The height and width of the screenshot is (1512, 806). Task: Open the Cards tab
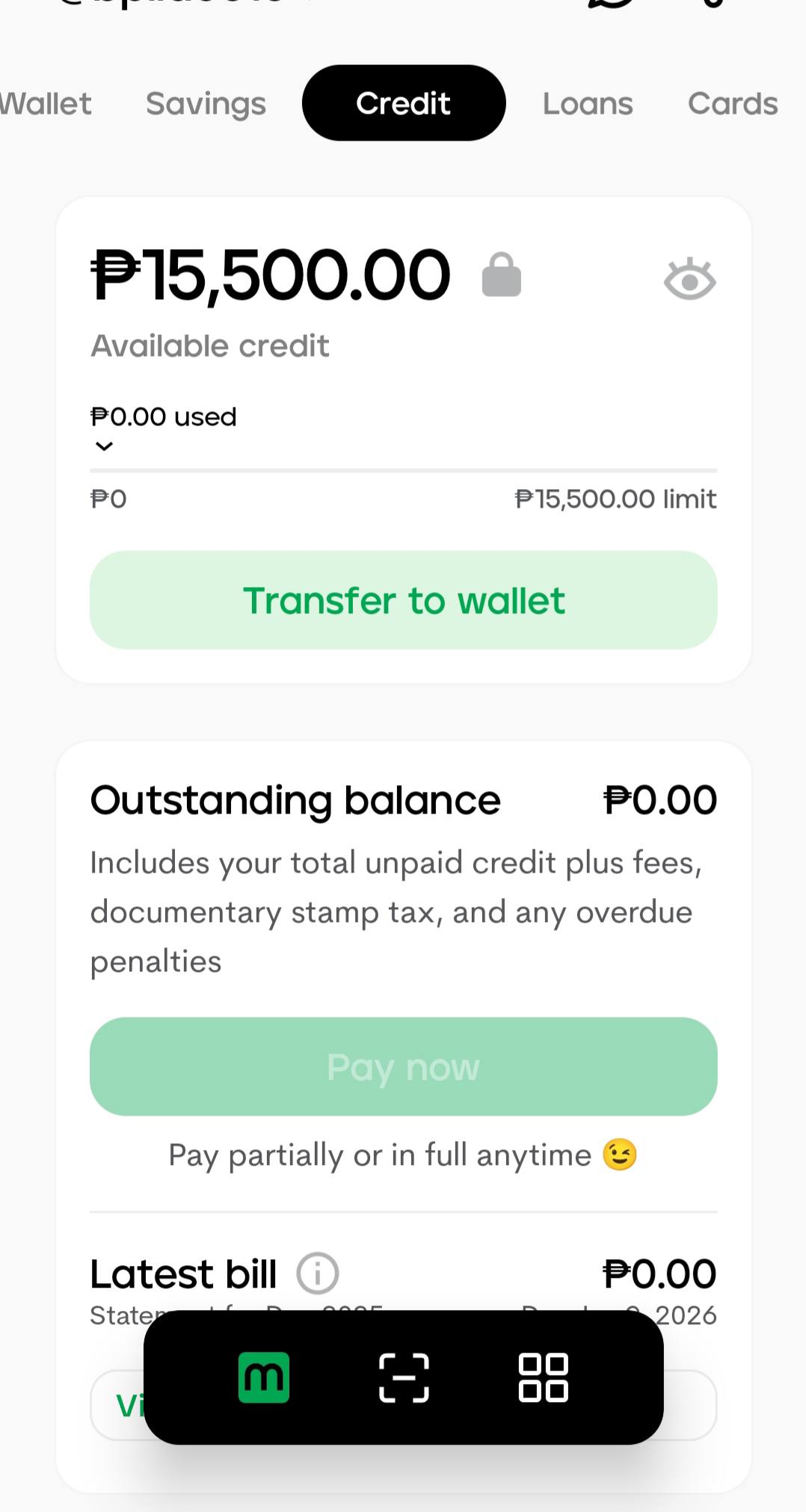(x=733, y=103)
